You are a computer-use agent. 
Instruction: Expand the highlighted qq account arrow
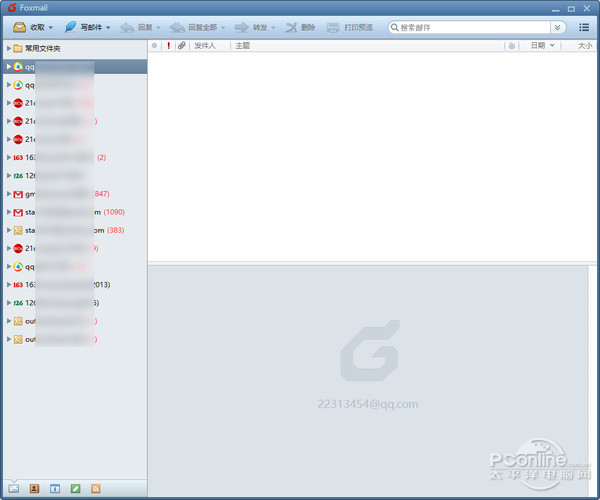[x=8, y=67]
